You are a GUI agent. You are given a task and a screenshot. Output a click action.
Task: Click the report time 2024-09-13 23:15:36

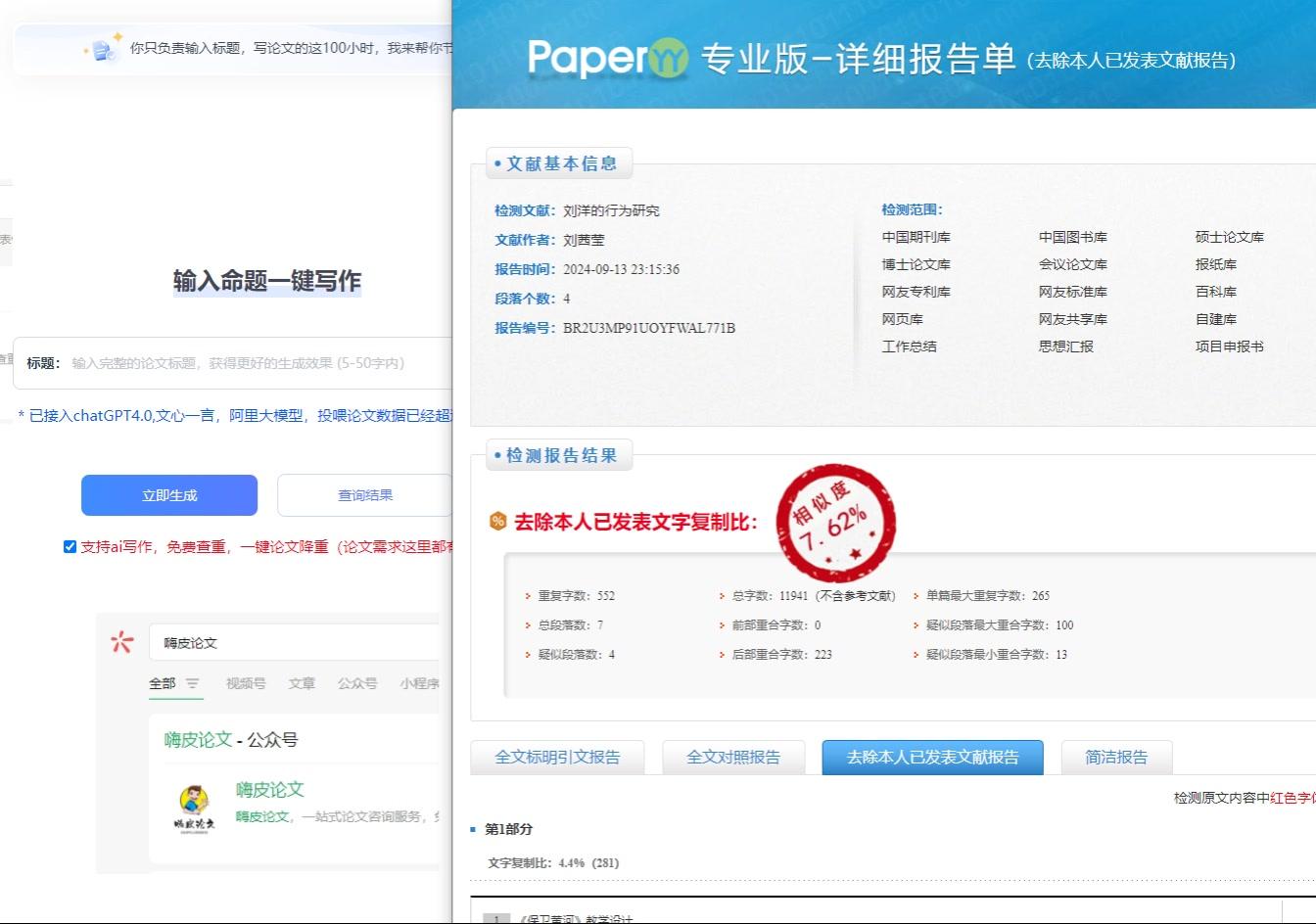(621, 269)
